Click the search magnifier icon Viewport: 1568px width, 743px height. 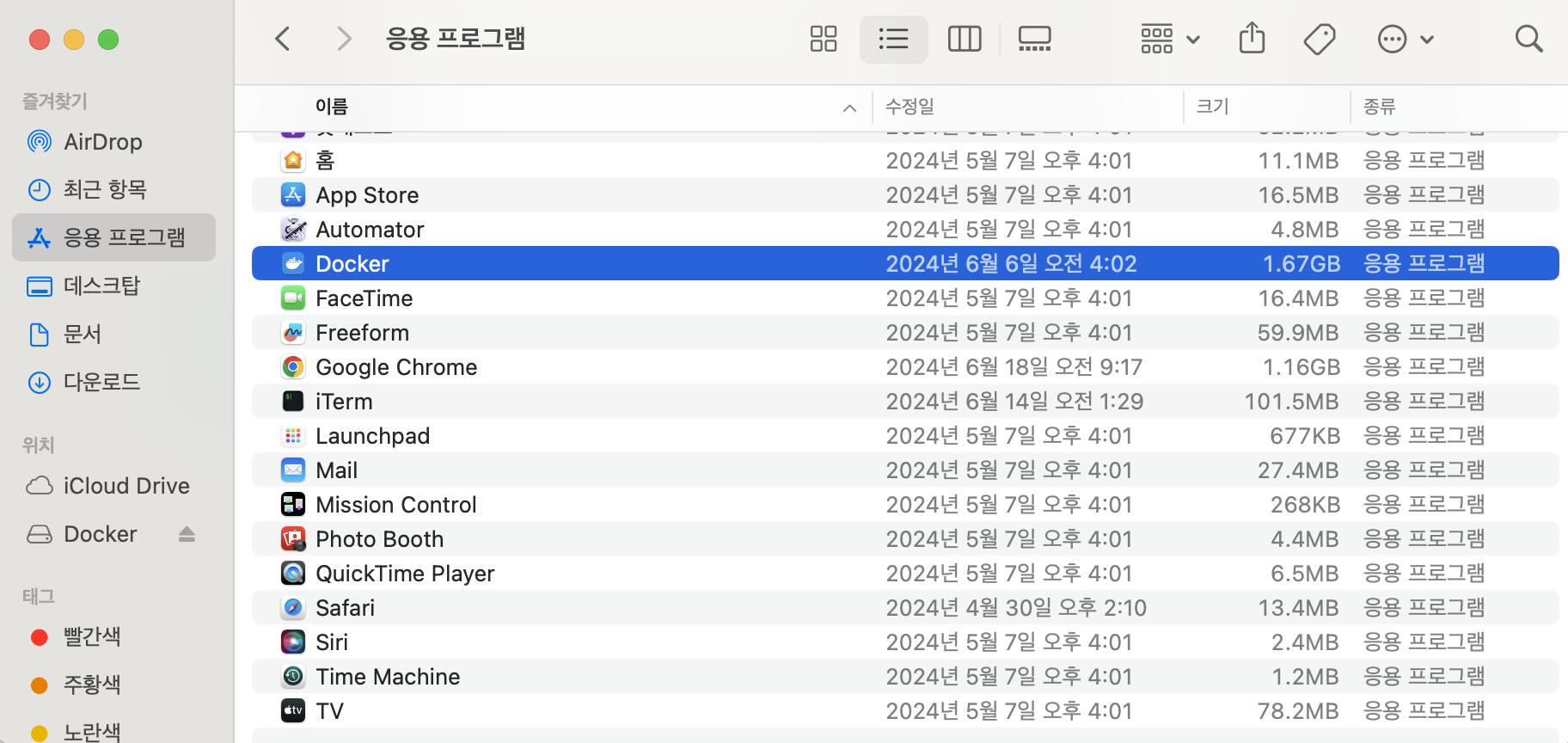1528,39
